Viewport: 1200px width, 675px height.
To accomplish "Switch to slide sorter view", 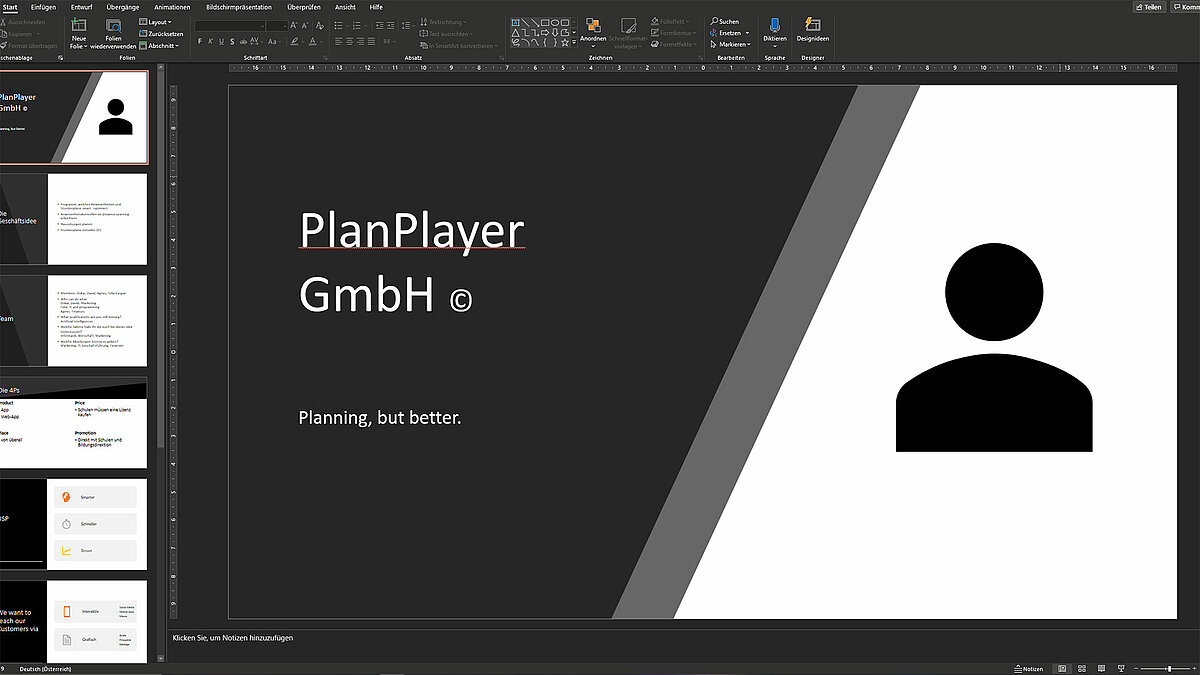I will click(x=1082, y=668).
